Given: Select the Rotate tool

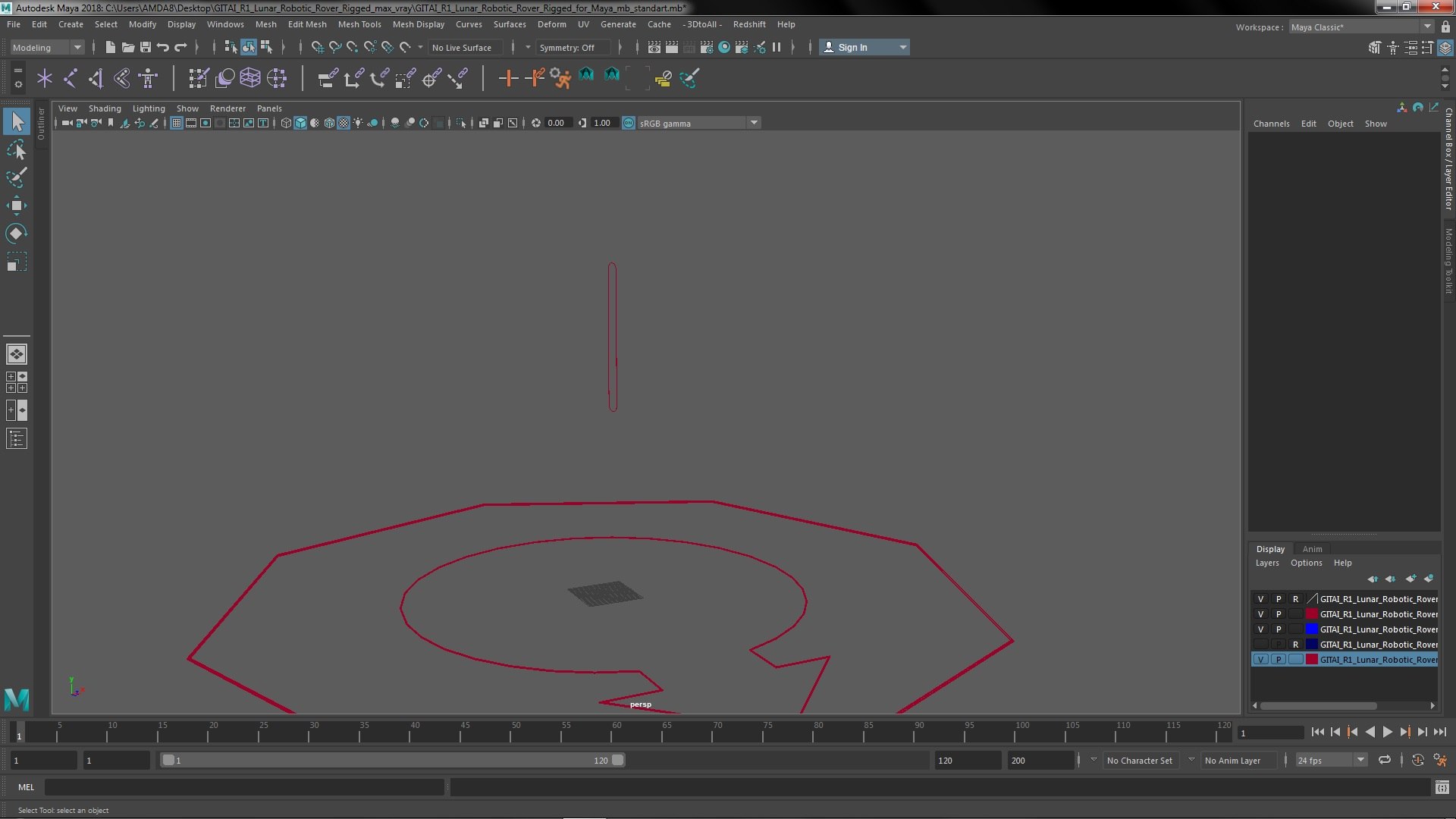Looking at the screenshot, I should (x=17, y=234).
